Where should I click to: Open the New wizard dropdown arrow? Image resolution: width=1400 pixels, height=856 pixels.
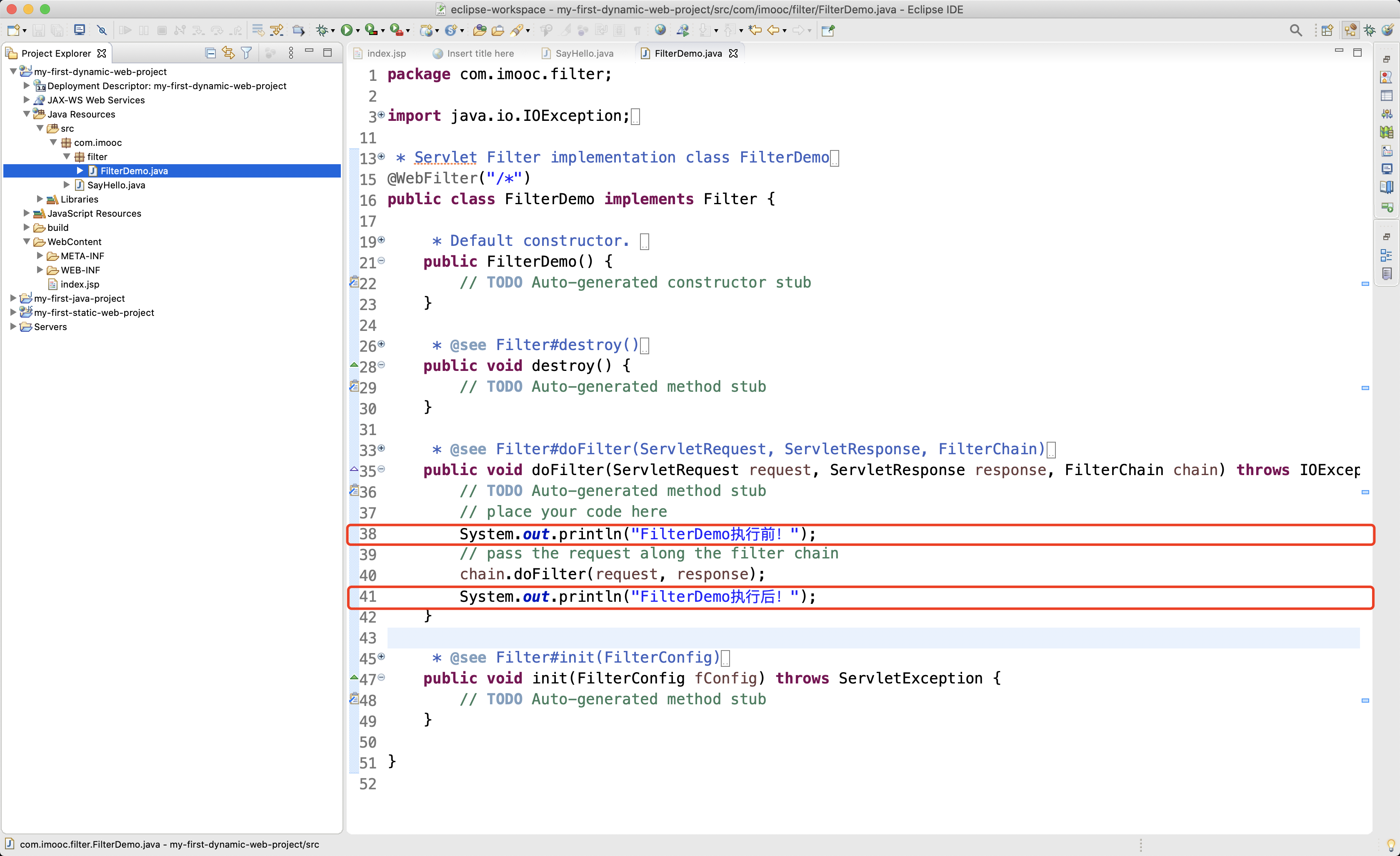pos(24,31)
